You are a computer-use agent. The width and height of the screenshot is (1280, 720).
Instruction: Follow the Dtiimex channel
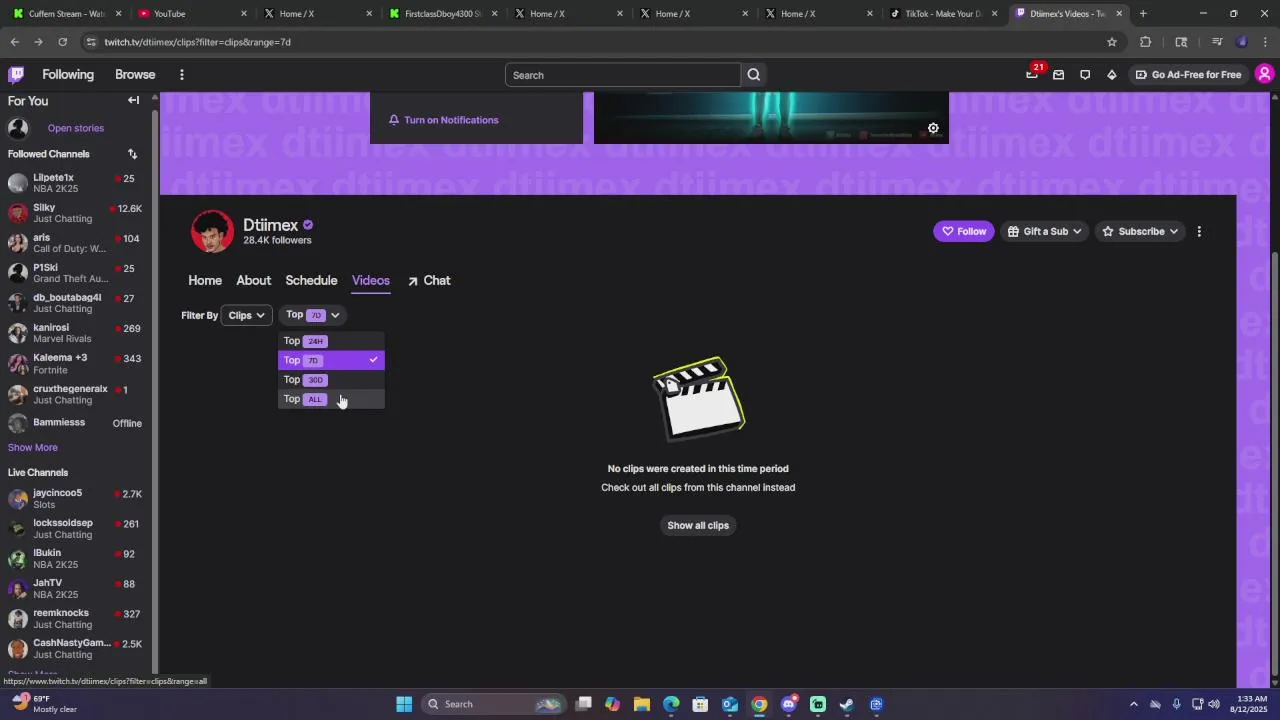tap(964, 231)
